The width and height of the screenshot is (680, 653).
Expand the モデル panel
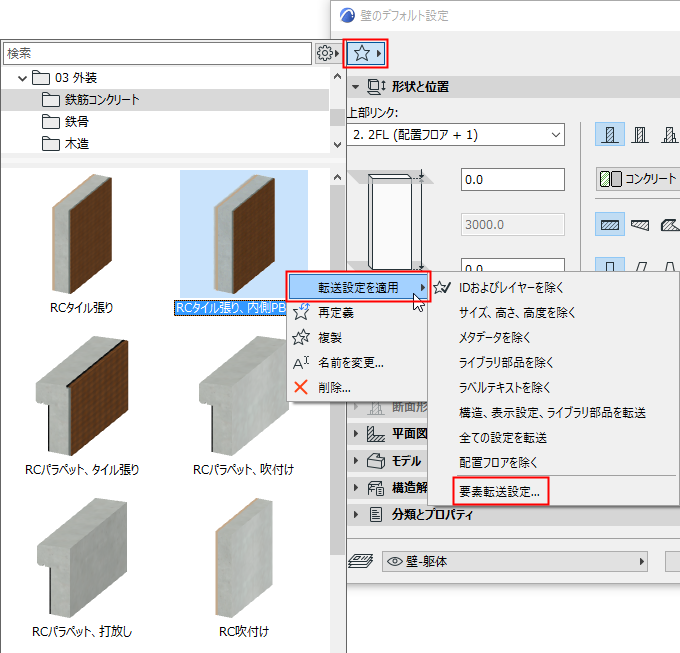[356, 460]
